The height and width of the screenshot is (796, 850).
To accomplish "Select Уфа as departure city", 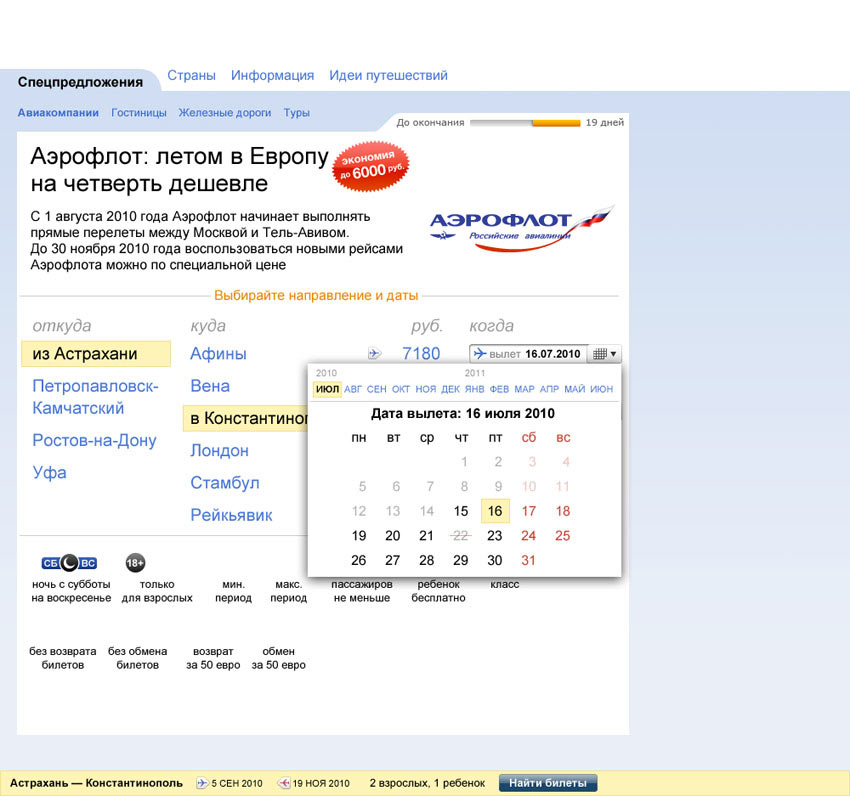I will point(49,472).
